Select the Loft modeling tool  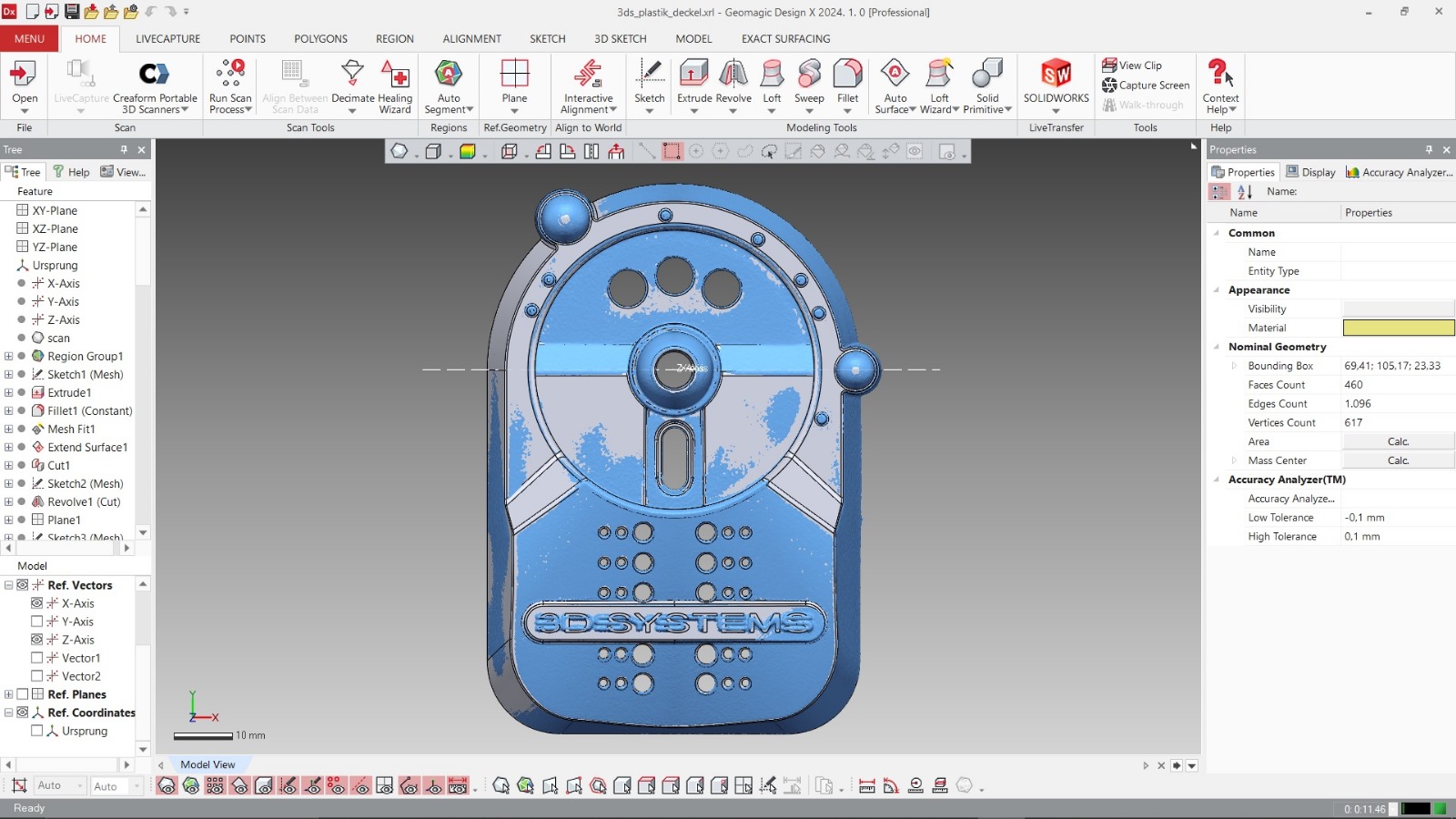pos(772,86)
